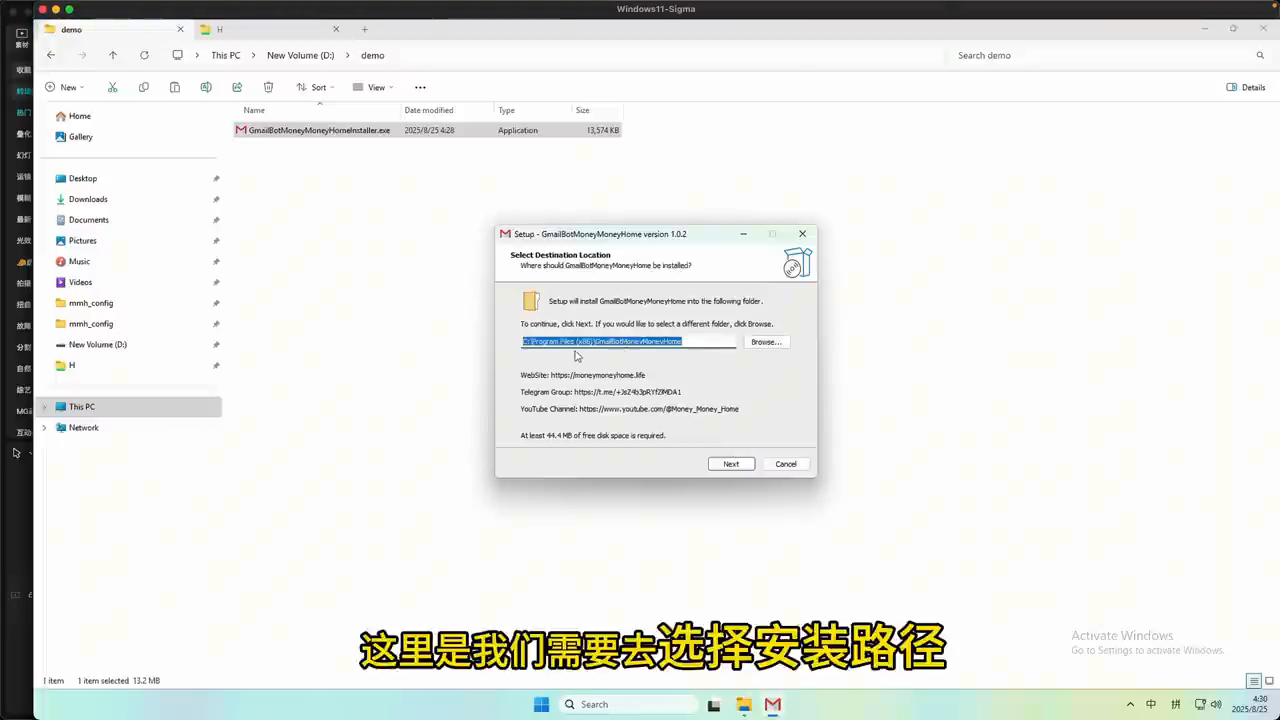Click the Delete trash icon

(x=268, y=87)
